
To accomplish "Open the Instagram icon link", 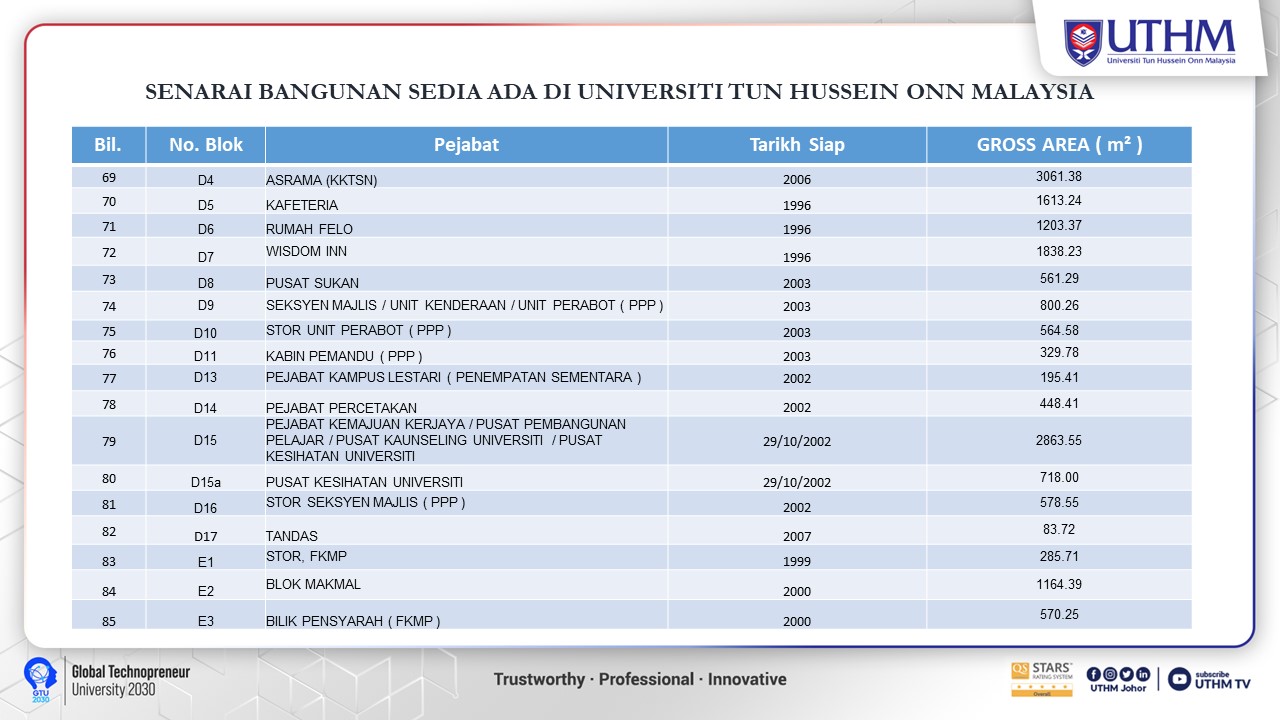I will click(x=1110, y=673).
